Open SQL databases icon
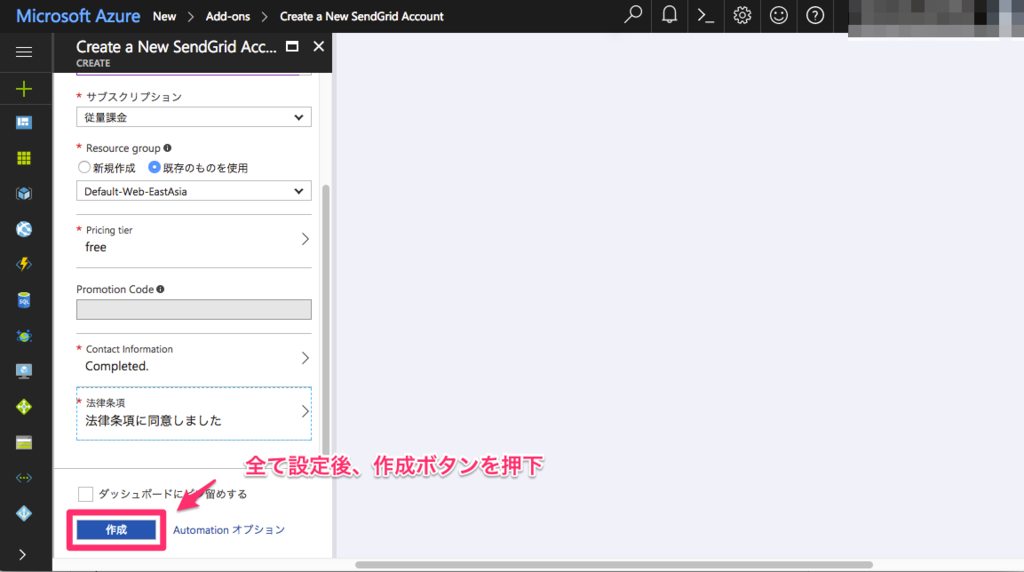Screen dimensions: 1024x572 pyautogui.click(x=24, y=300)
